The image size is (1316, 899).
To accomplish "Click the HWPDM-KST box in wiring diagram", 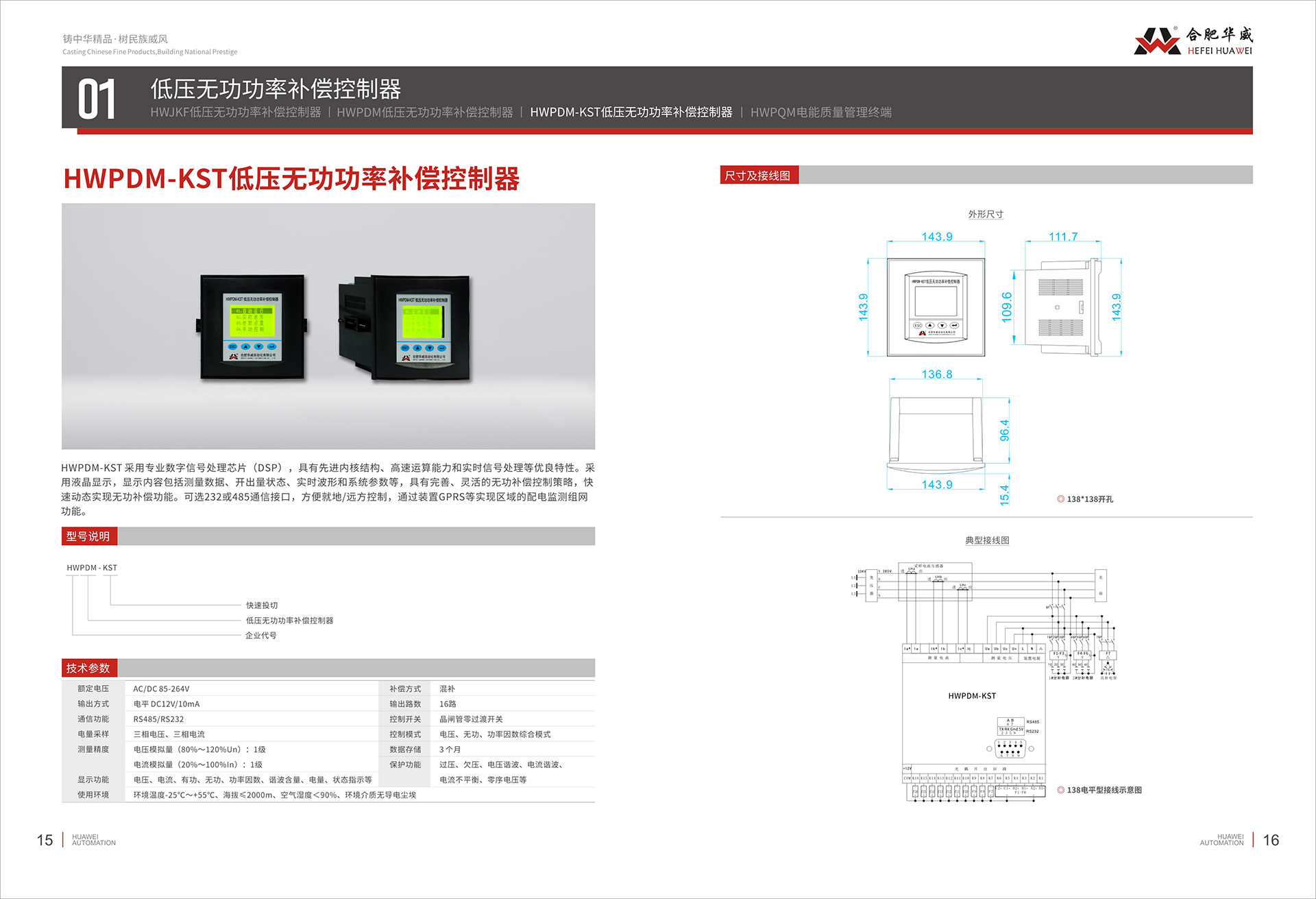I will coord(972,696).
